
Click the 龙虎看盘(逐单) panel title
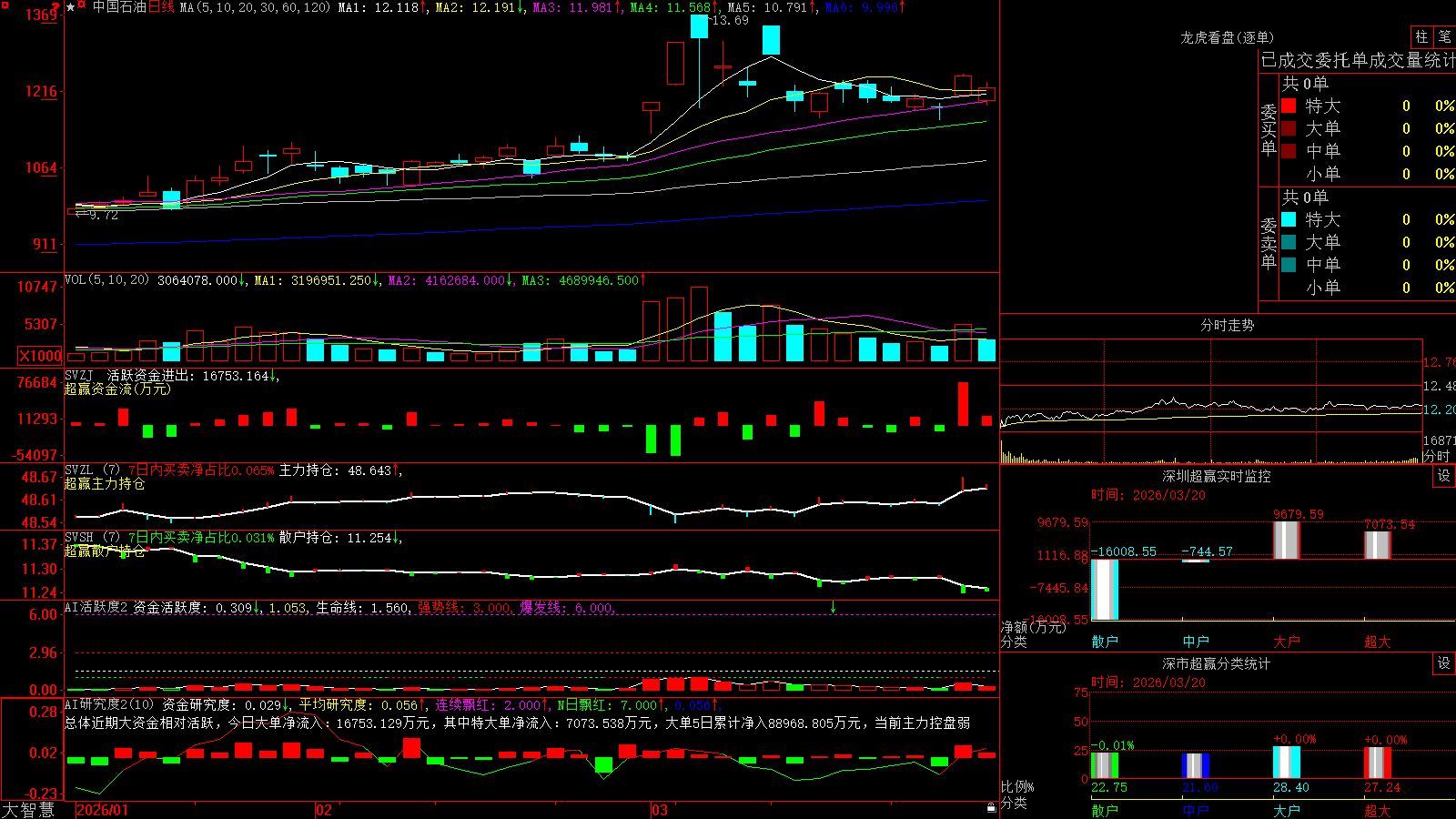tap(1227, 37)
